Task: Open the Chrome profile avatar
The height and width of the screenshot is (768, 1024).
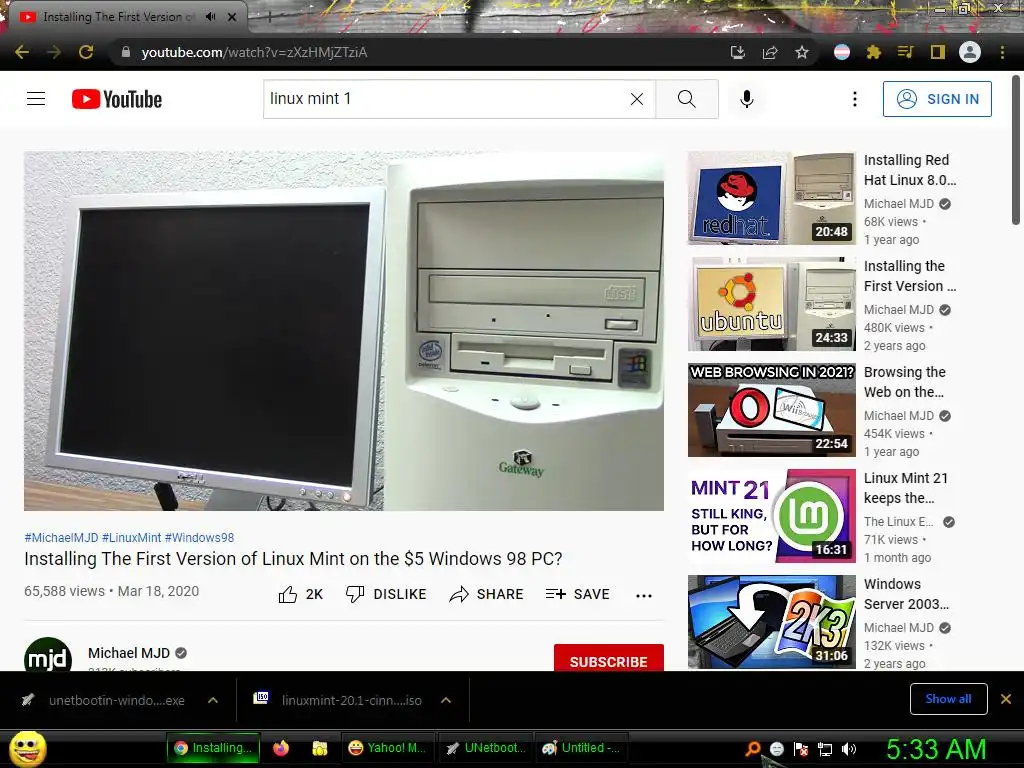Action: pos(970,52)
